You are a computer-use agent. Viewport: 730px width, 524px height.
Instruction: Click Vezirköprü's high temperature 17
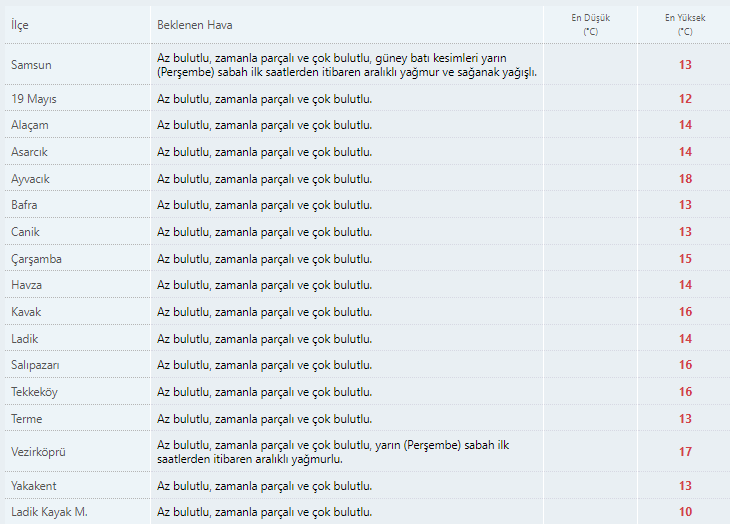point(685,452)
